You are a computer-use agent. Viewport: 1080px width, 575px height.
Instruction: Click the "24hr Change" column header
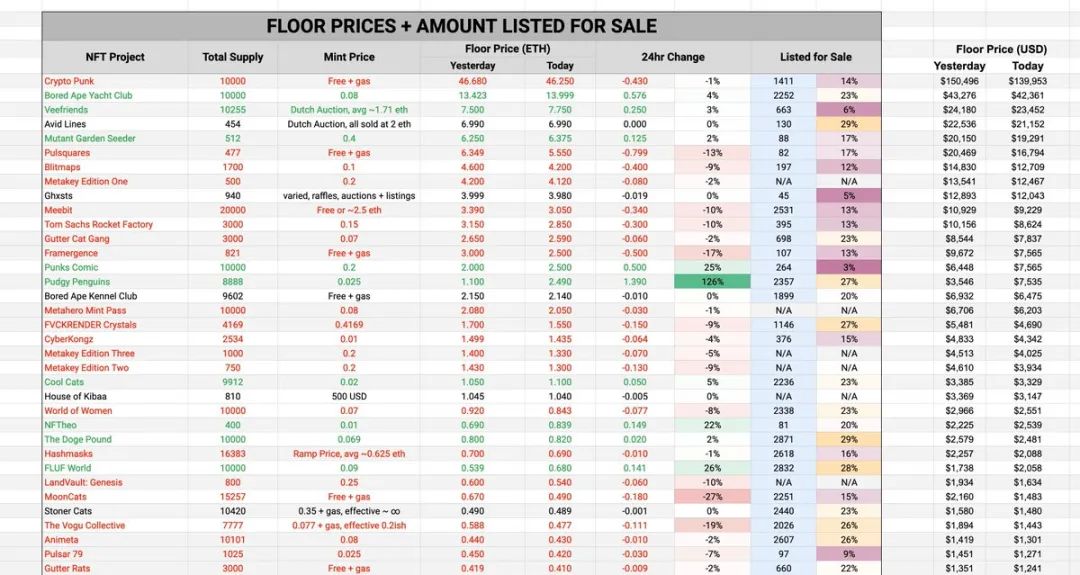[672, 58]
